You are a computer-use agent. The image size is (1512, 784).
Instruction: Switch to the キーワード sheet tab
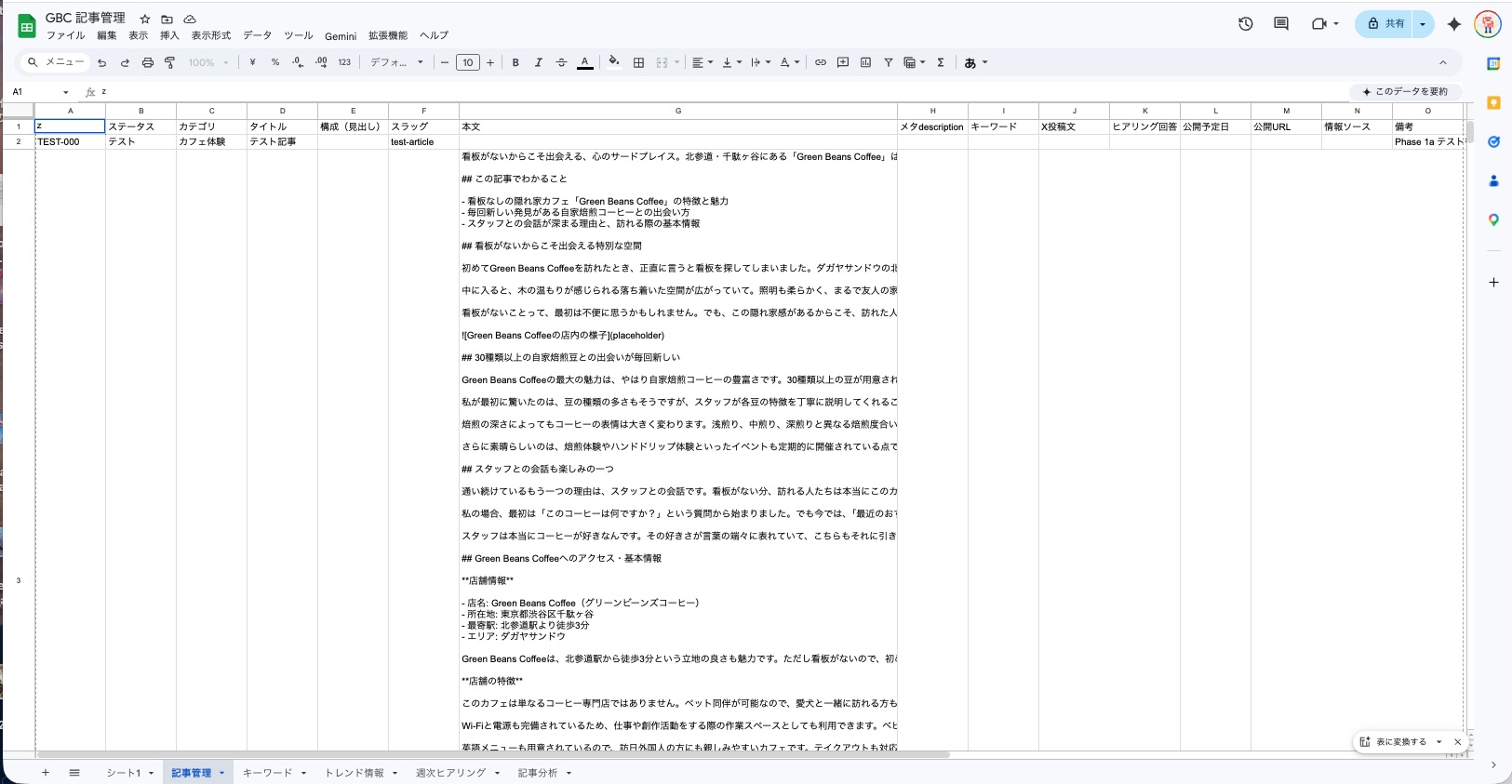click(267, 773)
